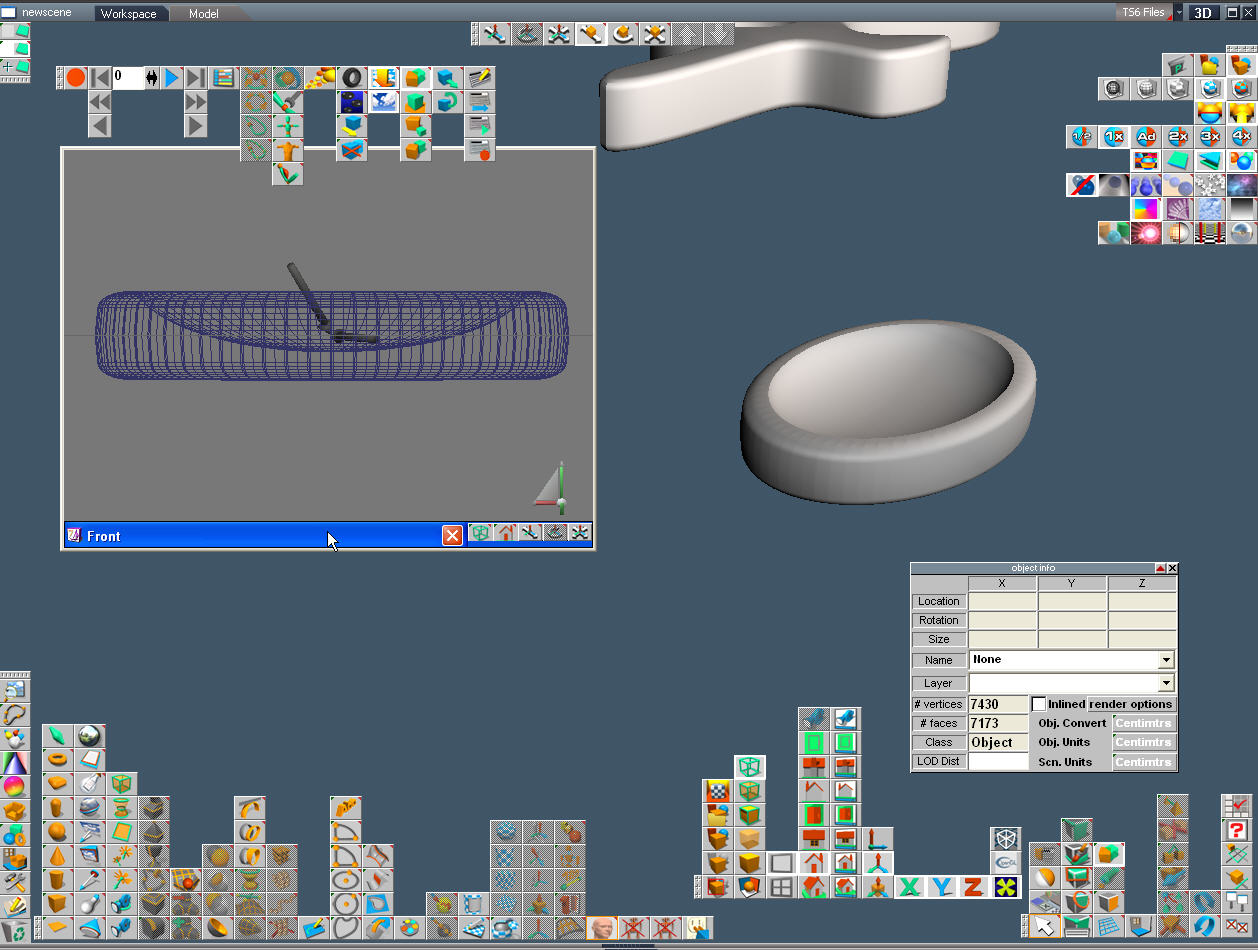Click the current frame number field

click(x=128, y=77)
